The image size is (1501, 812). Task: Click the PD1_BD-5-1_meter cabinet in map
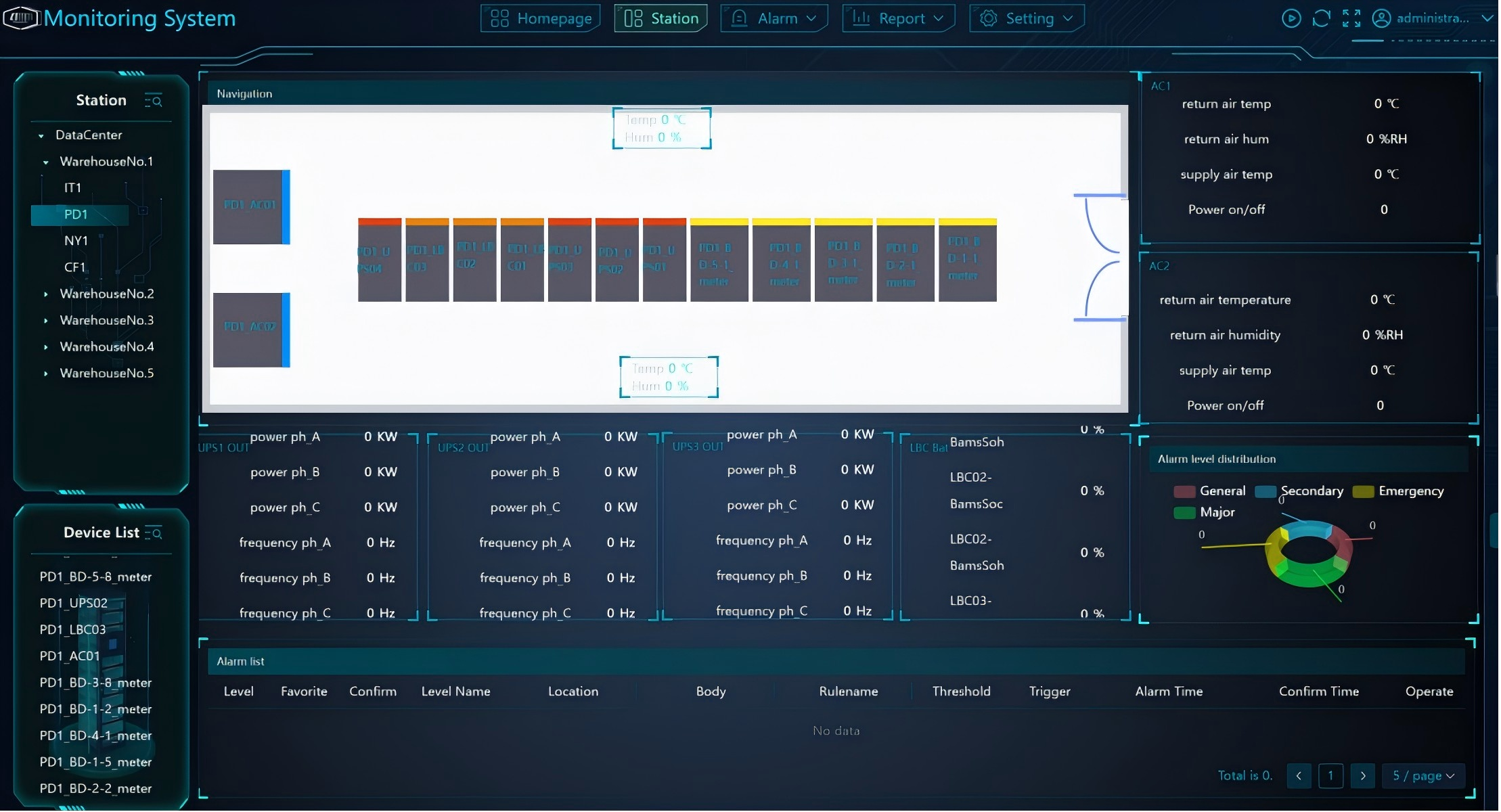point(719,261)
